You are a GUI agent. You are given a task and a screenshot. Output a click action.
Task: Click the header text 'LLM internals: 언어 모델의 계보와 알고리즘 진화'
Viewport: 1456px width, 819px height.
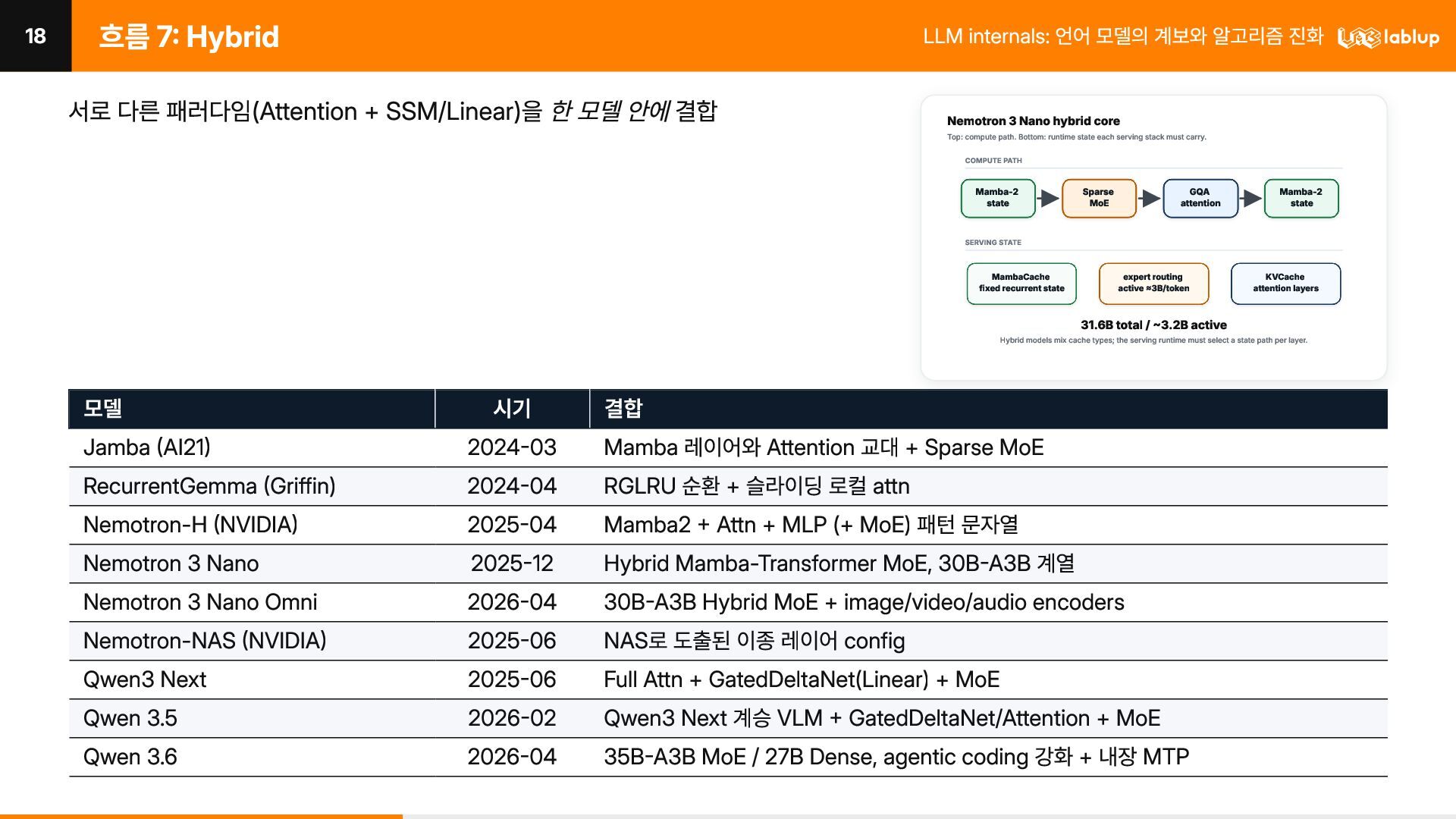pyautogui.click(x=1123, y=36)
